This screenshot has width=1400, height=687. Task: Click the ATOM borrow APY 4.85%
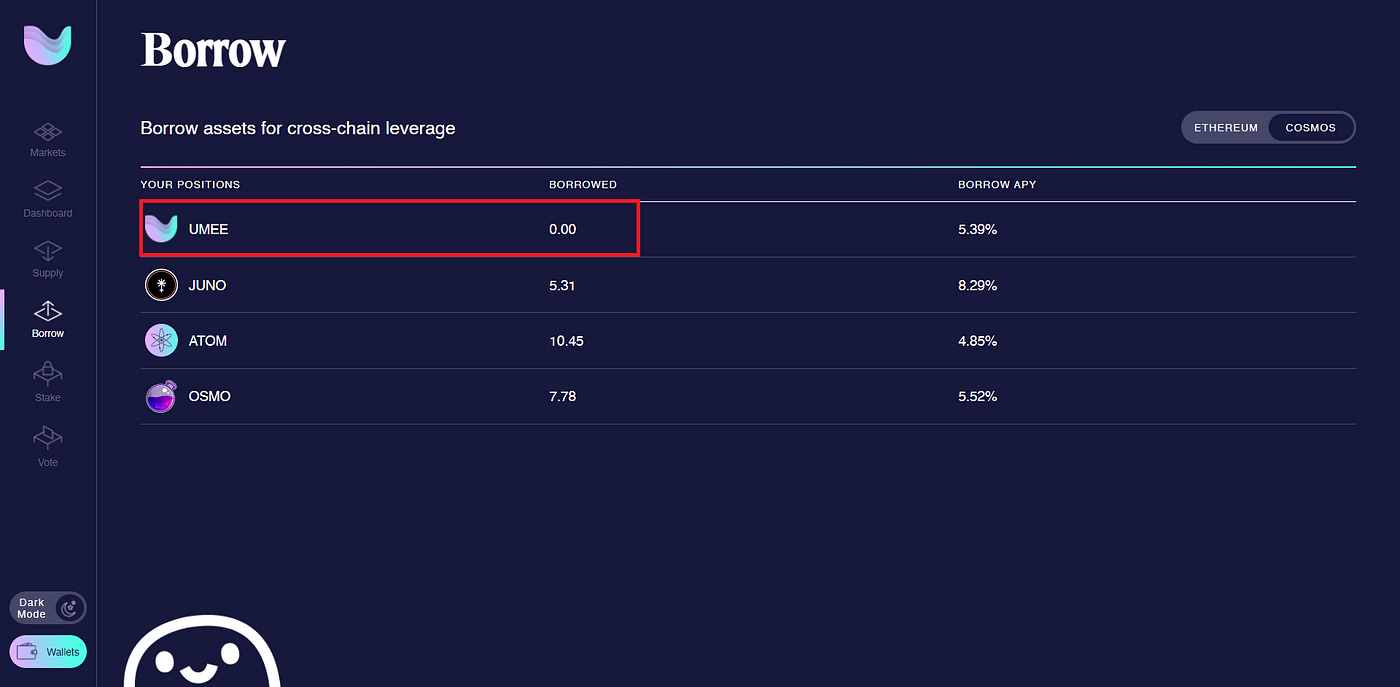(x=978, y=341)
